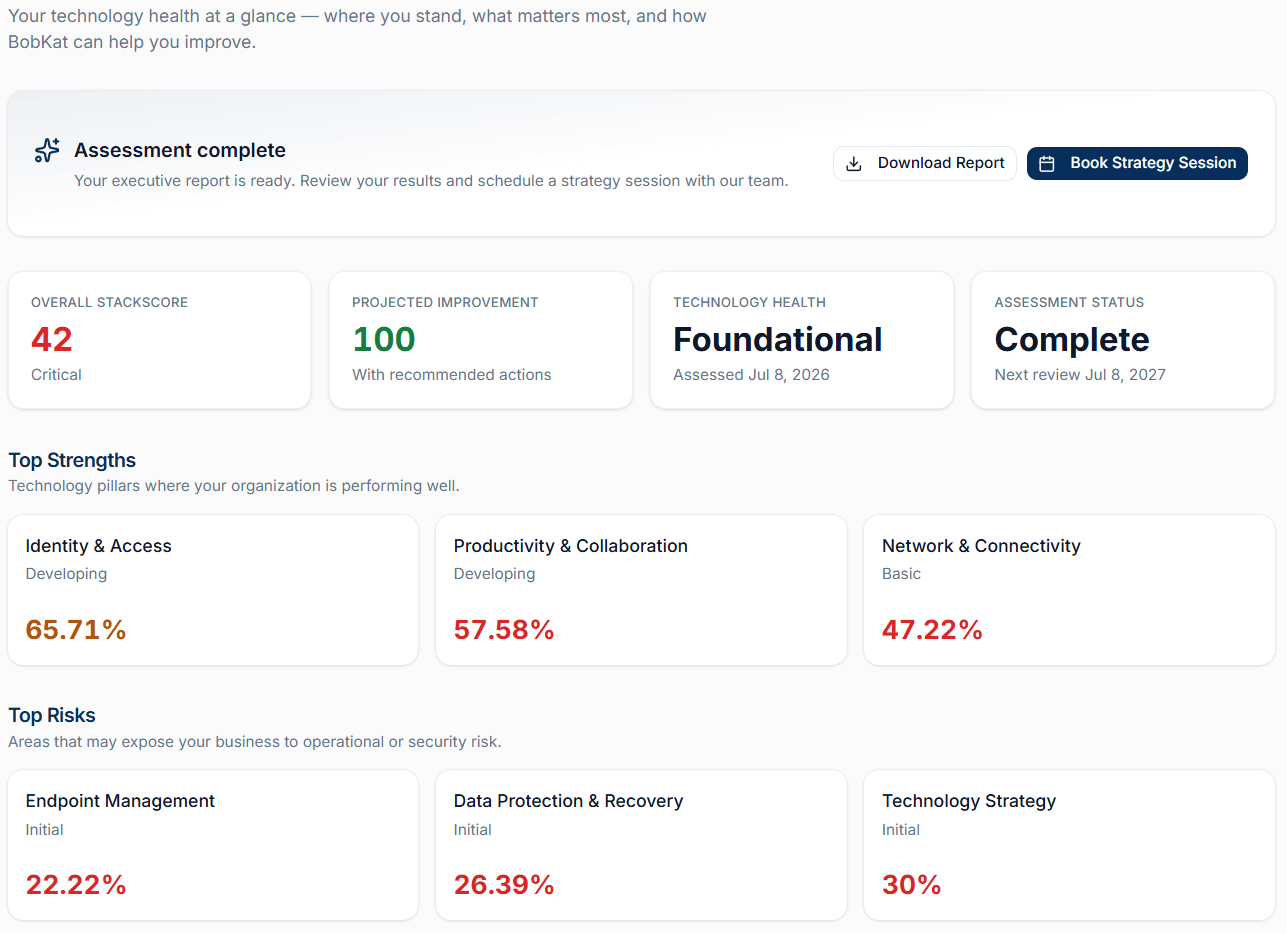The width and height of the screenshot is (1287, 933).
Task: Select the Assessment complete heading
Action: click(180, 150)
